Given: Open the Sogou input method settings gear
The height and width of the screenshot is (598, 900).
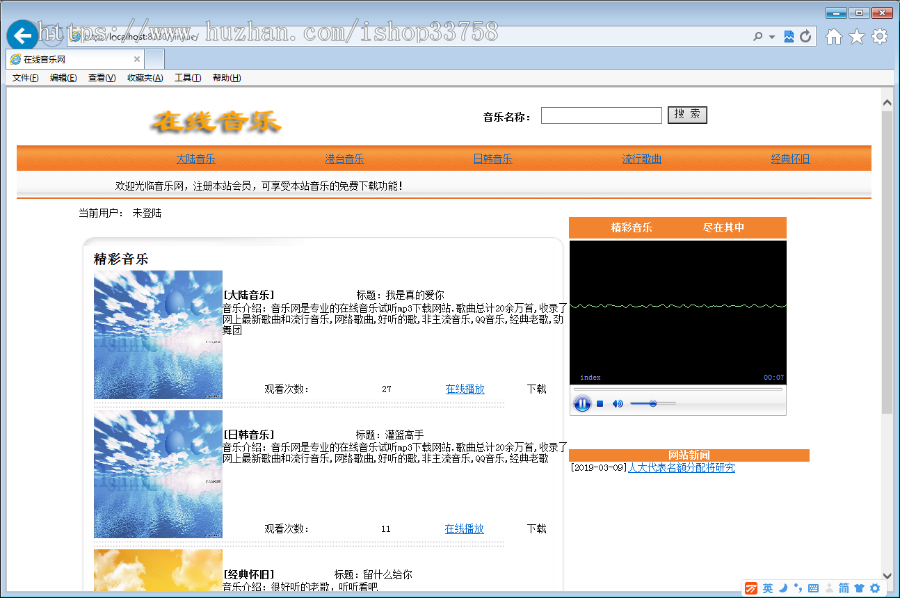Looking at the screenshot, I should [875, 588].
